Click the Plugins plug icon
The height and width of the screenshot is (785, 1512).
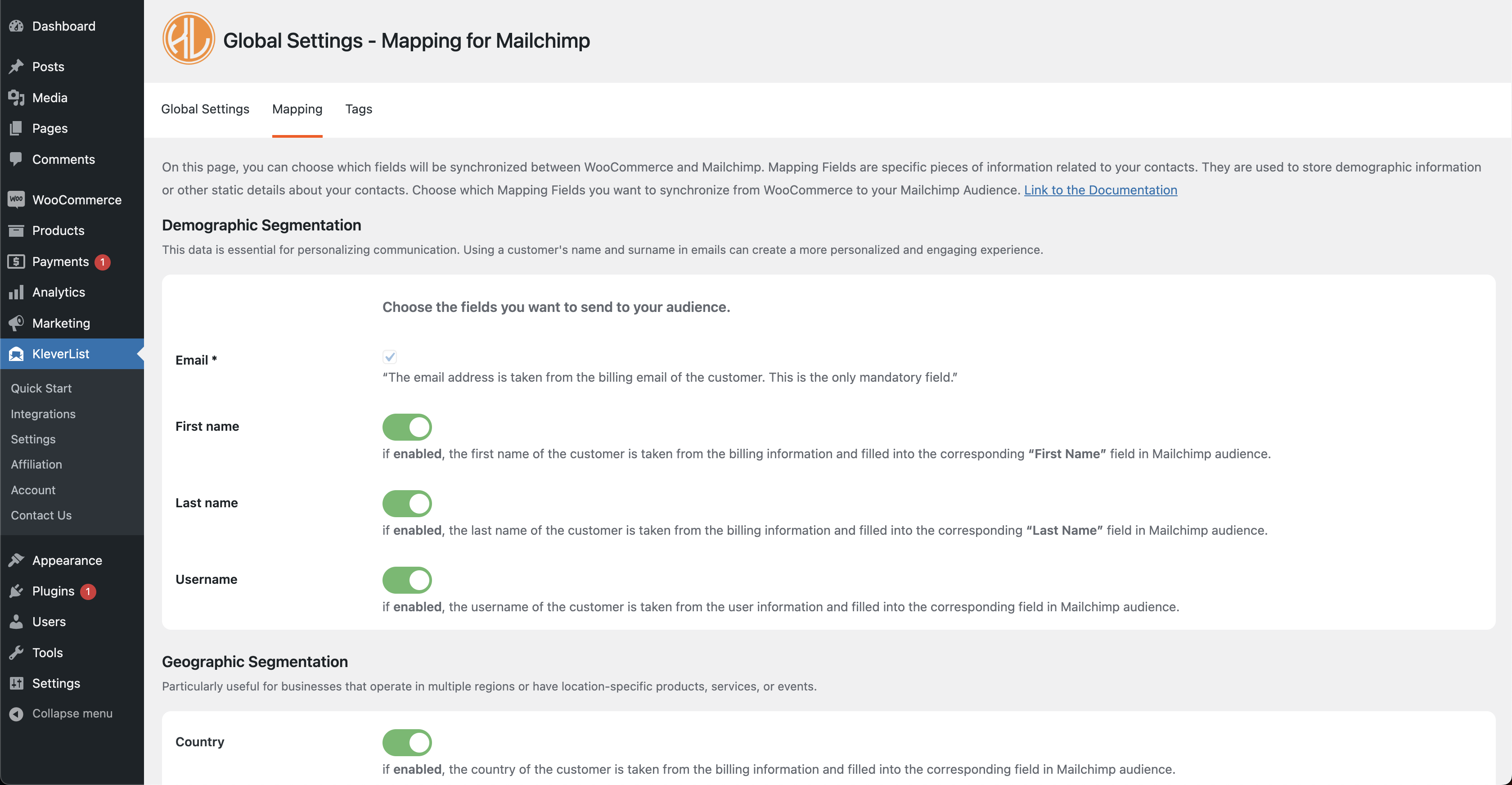pyautogui.click(x=17, y=591)
